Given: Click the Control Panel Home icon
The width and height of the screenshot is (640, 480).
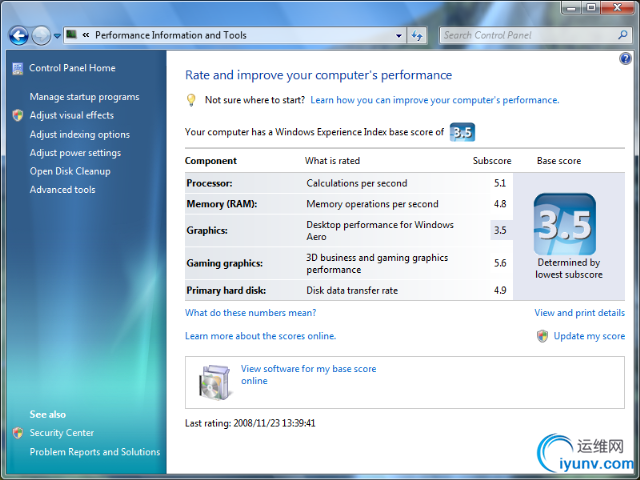Looking at the screenshot, I should point(18,69).
